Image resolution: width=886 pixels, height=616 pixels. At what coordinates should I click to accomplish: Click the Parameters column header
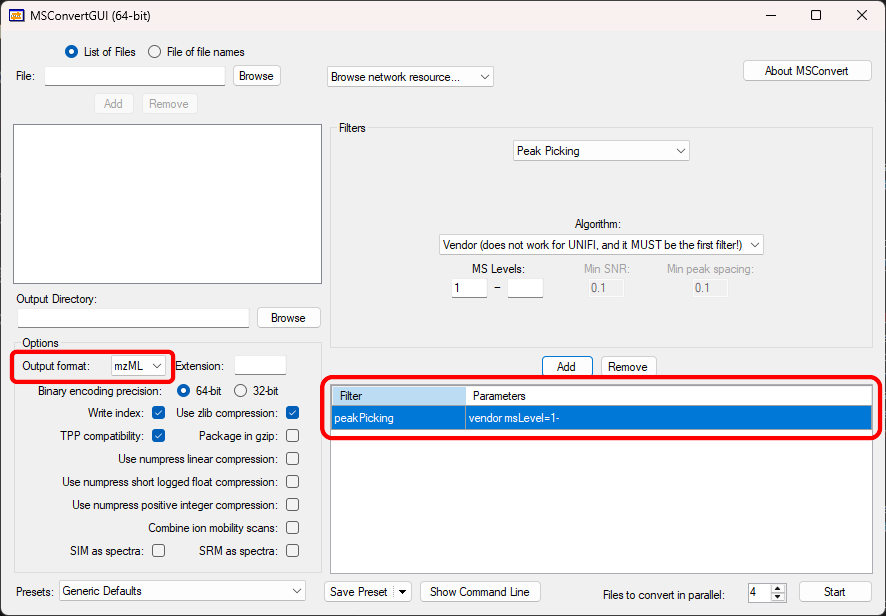(668, 396)
